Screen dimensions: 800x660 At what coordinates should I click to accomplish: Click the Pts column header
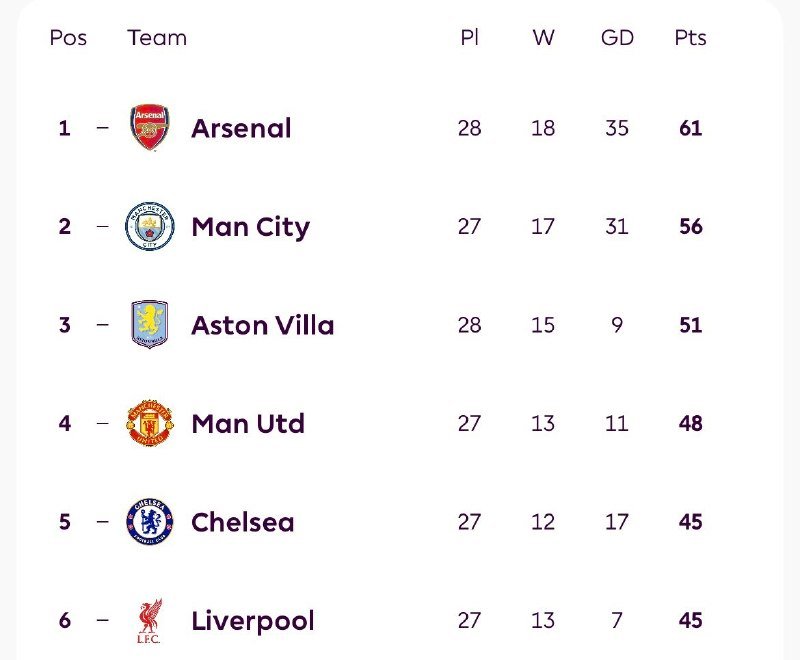[690, 38]
